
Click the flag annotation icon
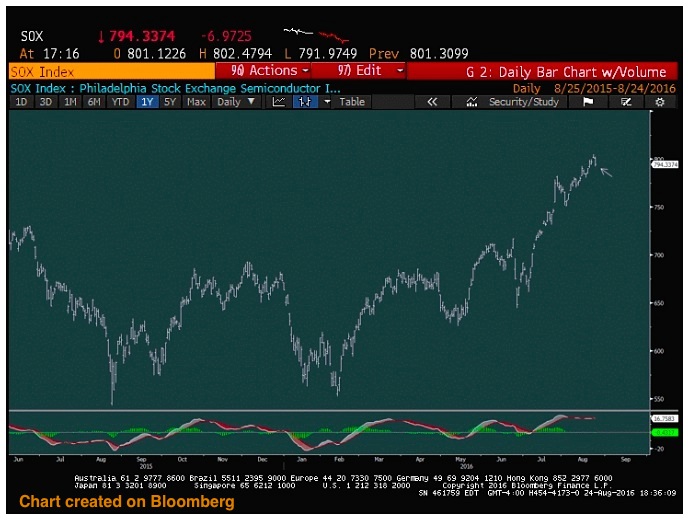point(588,102)
